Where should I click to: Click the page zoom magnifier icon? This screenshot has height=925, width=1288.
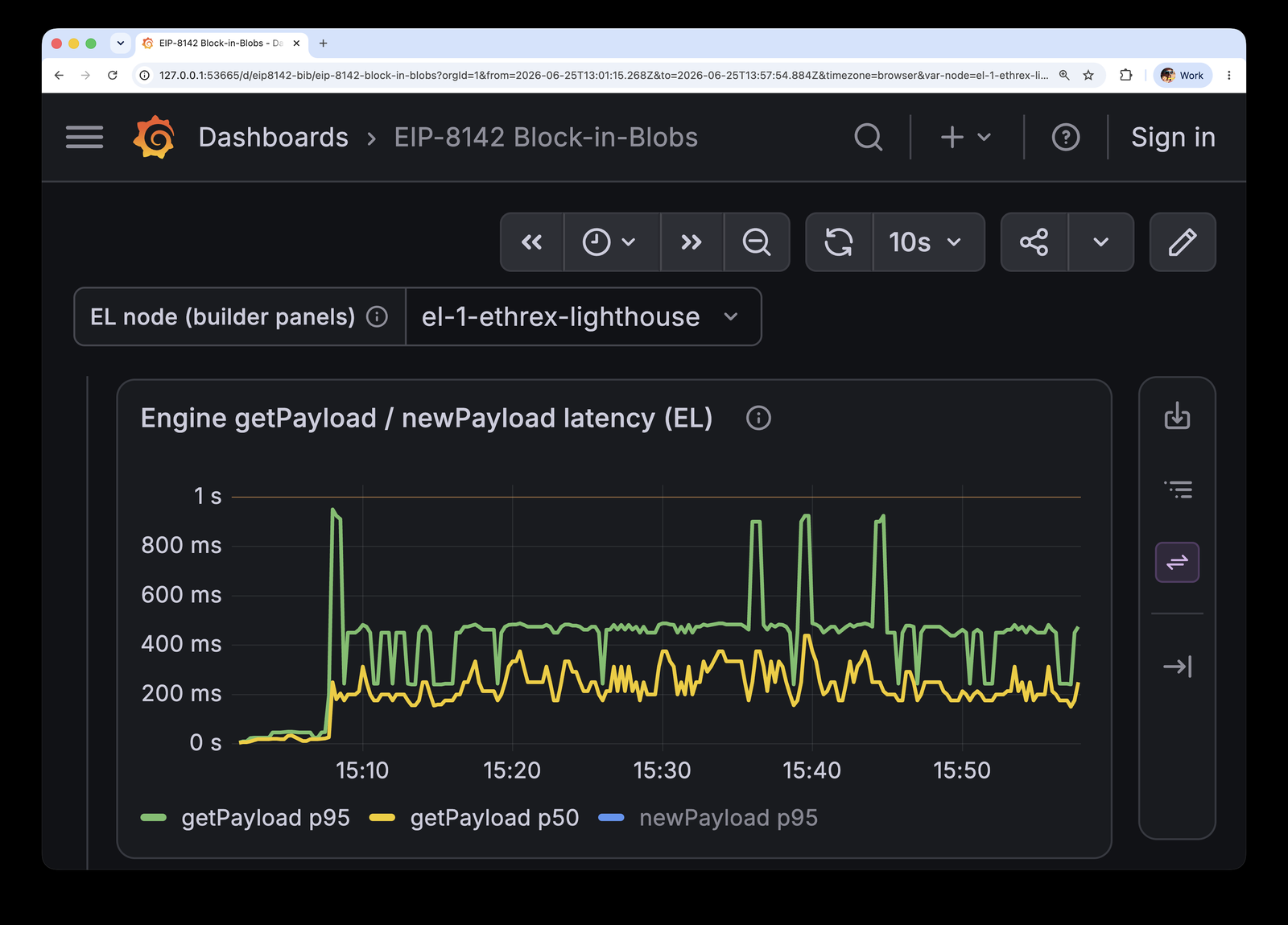coord(1064,75)
